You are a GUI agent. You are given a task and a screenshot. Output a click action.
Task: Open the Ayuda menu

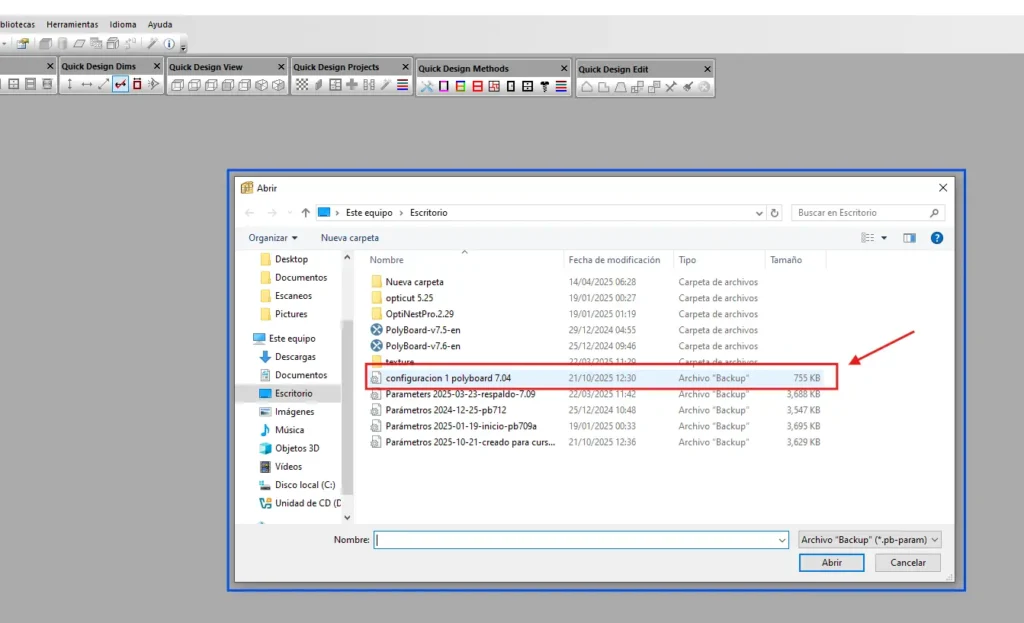pos(159,24)
